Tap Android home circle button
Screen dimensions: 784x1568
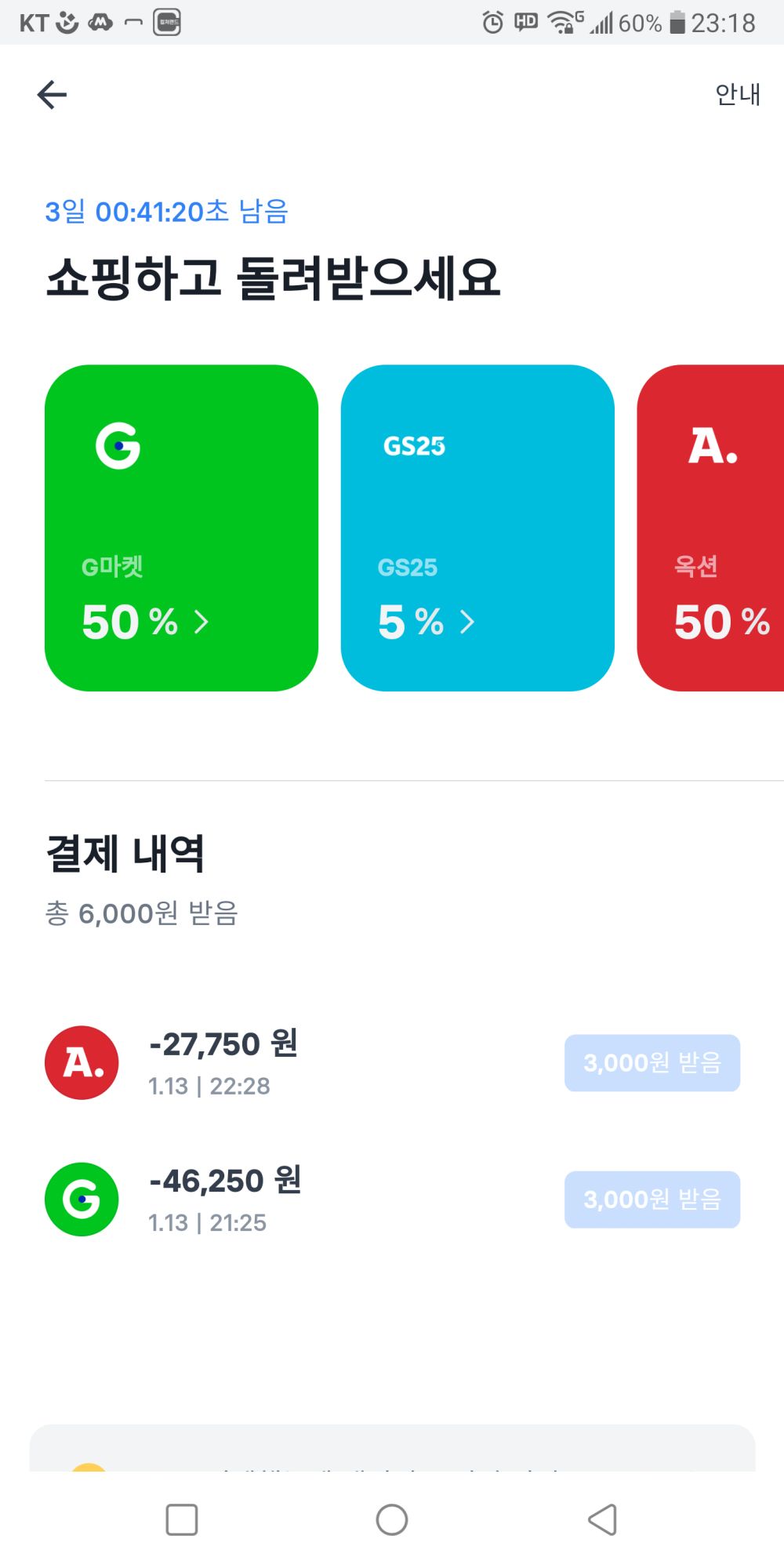click(392, 1519)
